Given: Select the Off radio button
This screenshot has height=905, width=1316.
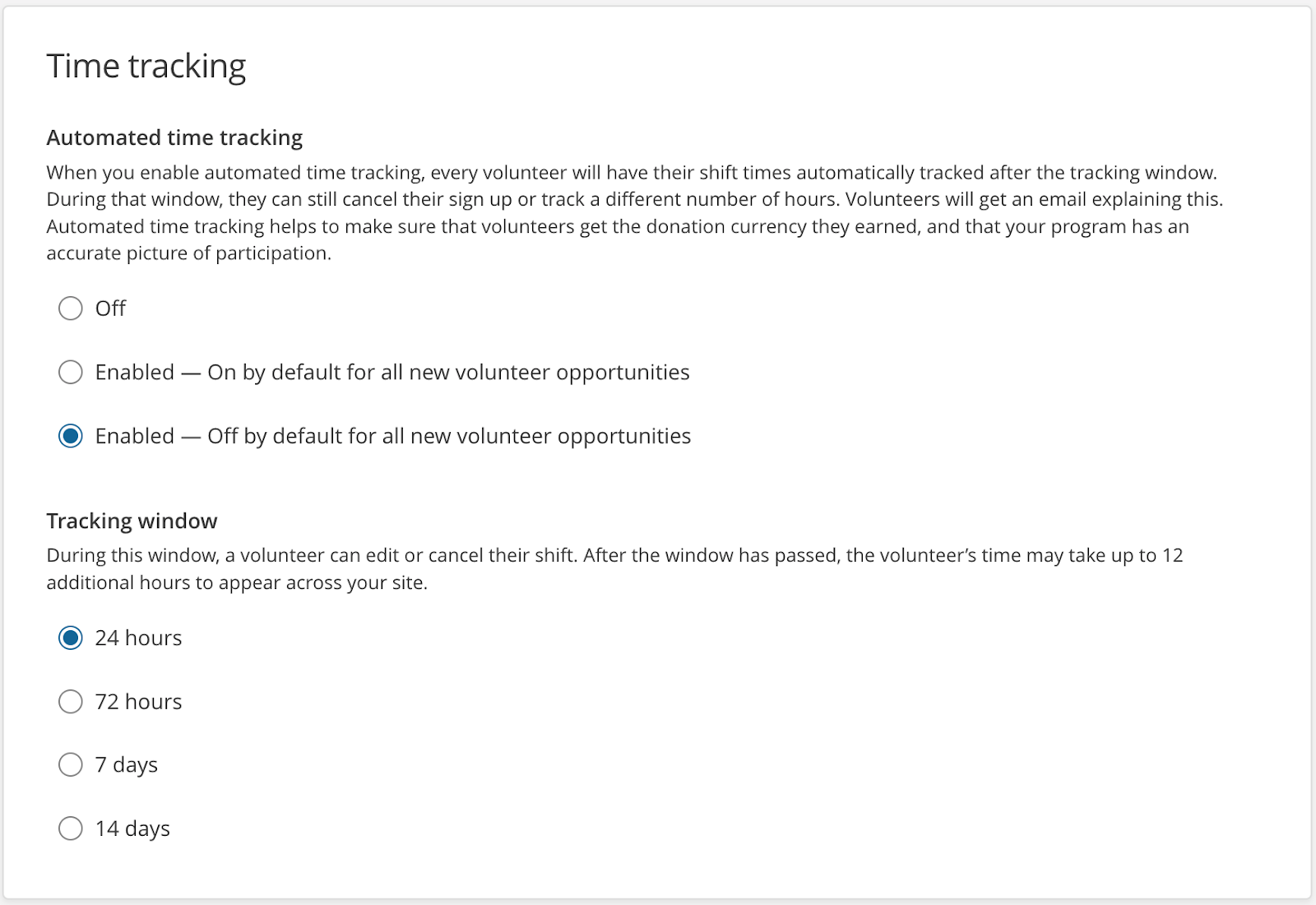Looking at the screenshot, I should (71, 309).
